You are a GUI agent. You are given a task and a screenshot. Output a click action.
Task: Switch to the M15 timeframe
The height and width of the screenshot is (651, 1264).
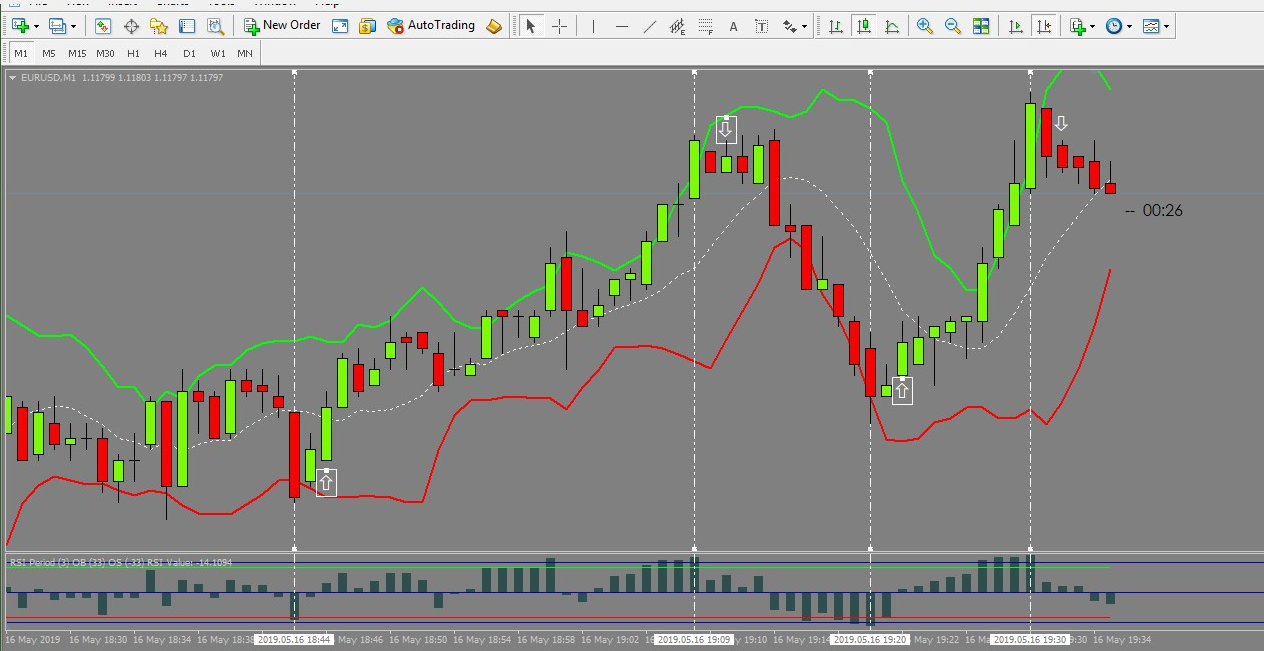point(77,53)
